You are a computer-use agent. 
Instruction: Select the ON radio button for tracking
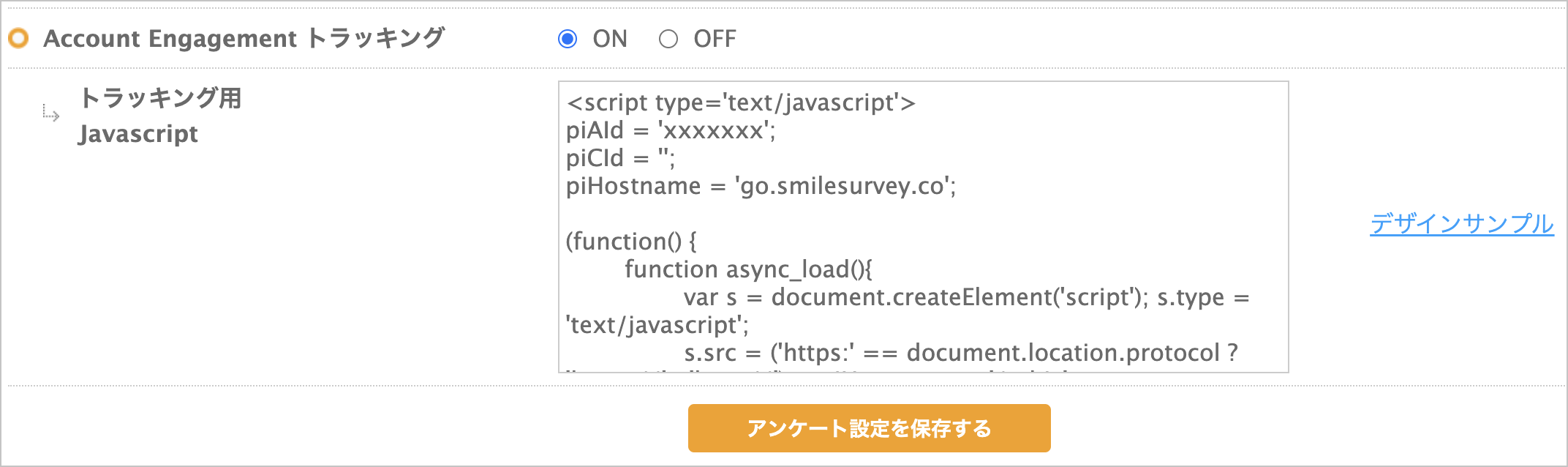pos(568,39)
